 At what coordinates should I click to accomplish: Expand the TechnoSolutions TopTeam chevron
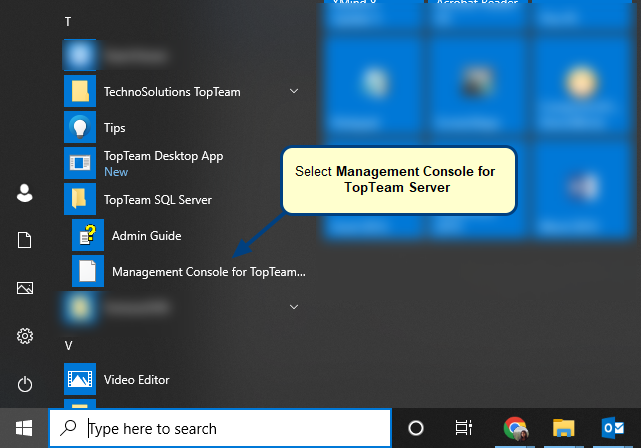click(294, 91)
